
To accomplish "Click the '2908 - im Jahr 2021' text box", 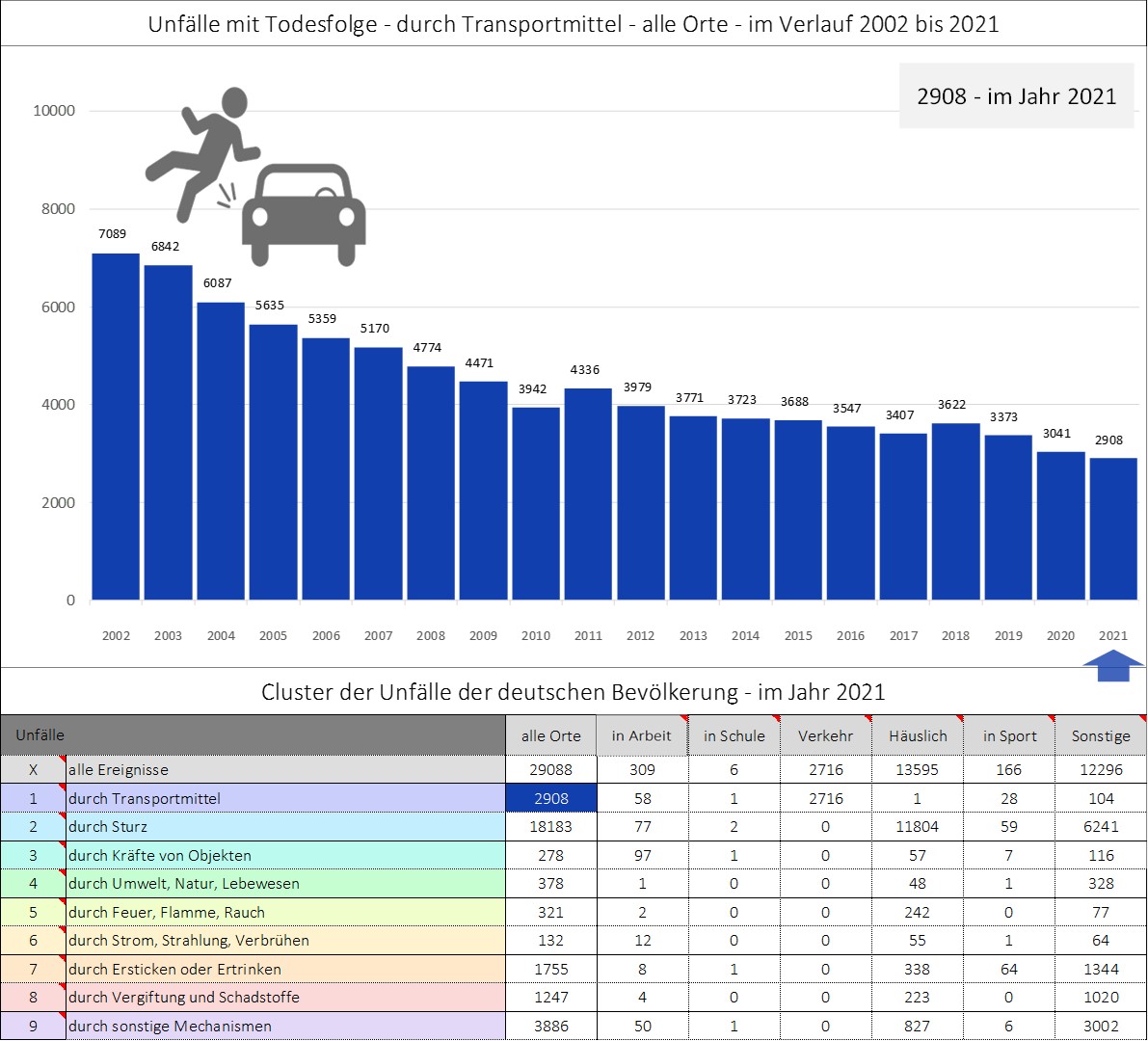I will pyautogui.click(x=1016, y=96).
